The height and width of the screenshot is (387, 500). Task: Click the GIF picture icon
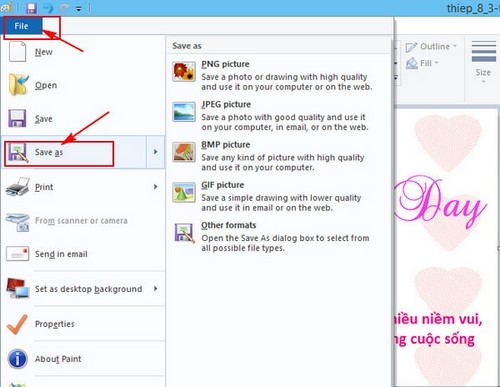184,192
